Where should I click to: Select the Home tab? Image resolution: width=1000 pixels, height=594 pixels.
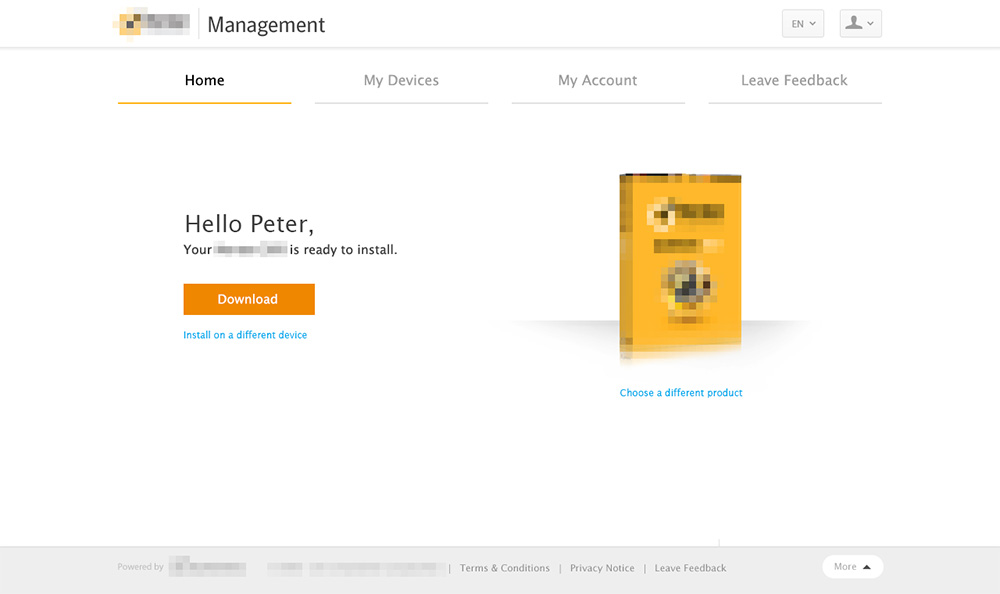204,80
